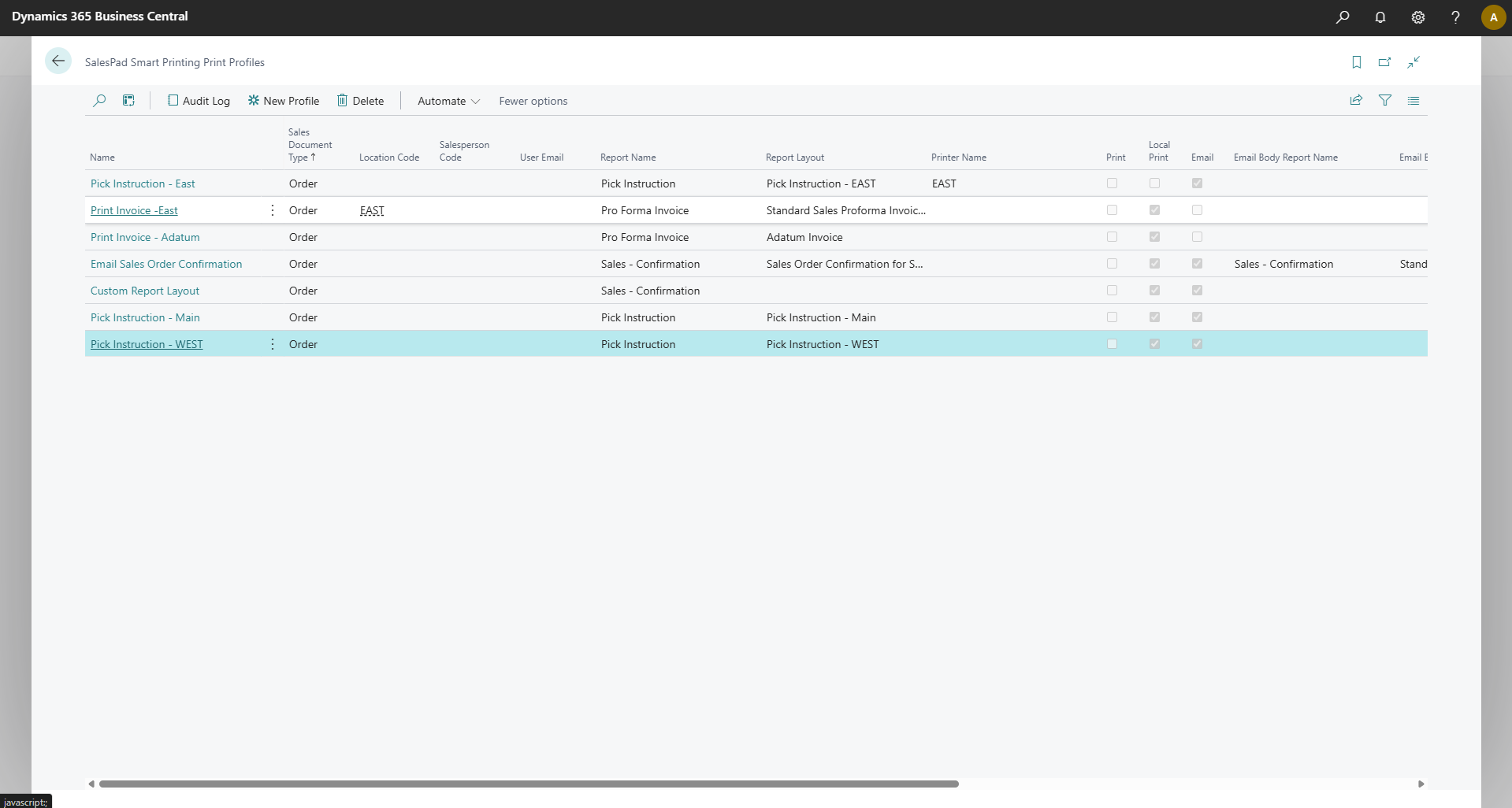Open Custom Report Layout profile

coord(145,291)
